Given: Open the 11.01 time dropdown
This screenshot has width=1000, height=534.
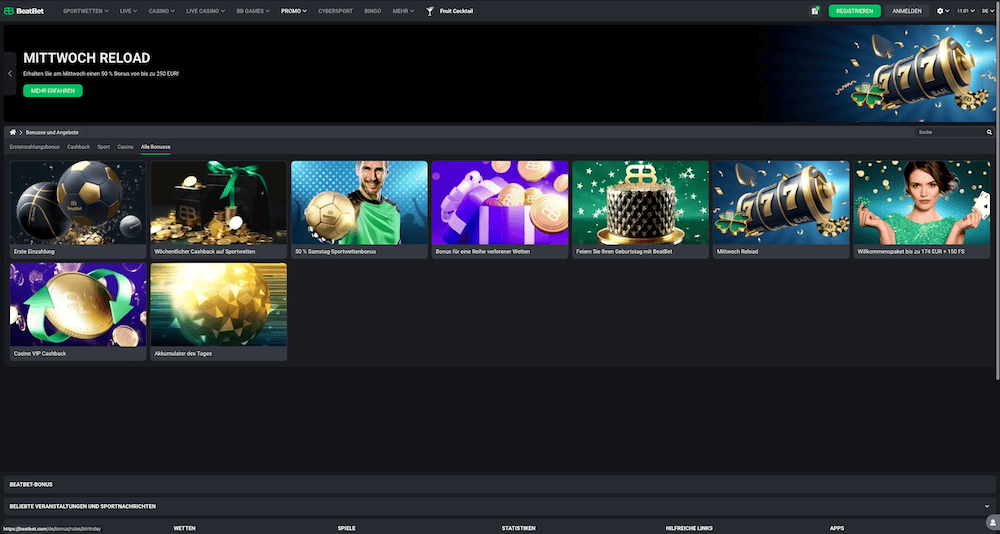Looking at the screenshot, I should tap(966, 11).
